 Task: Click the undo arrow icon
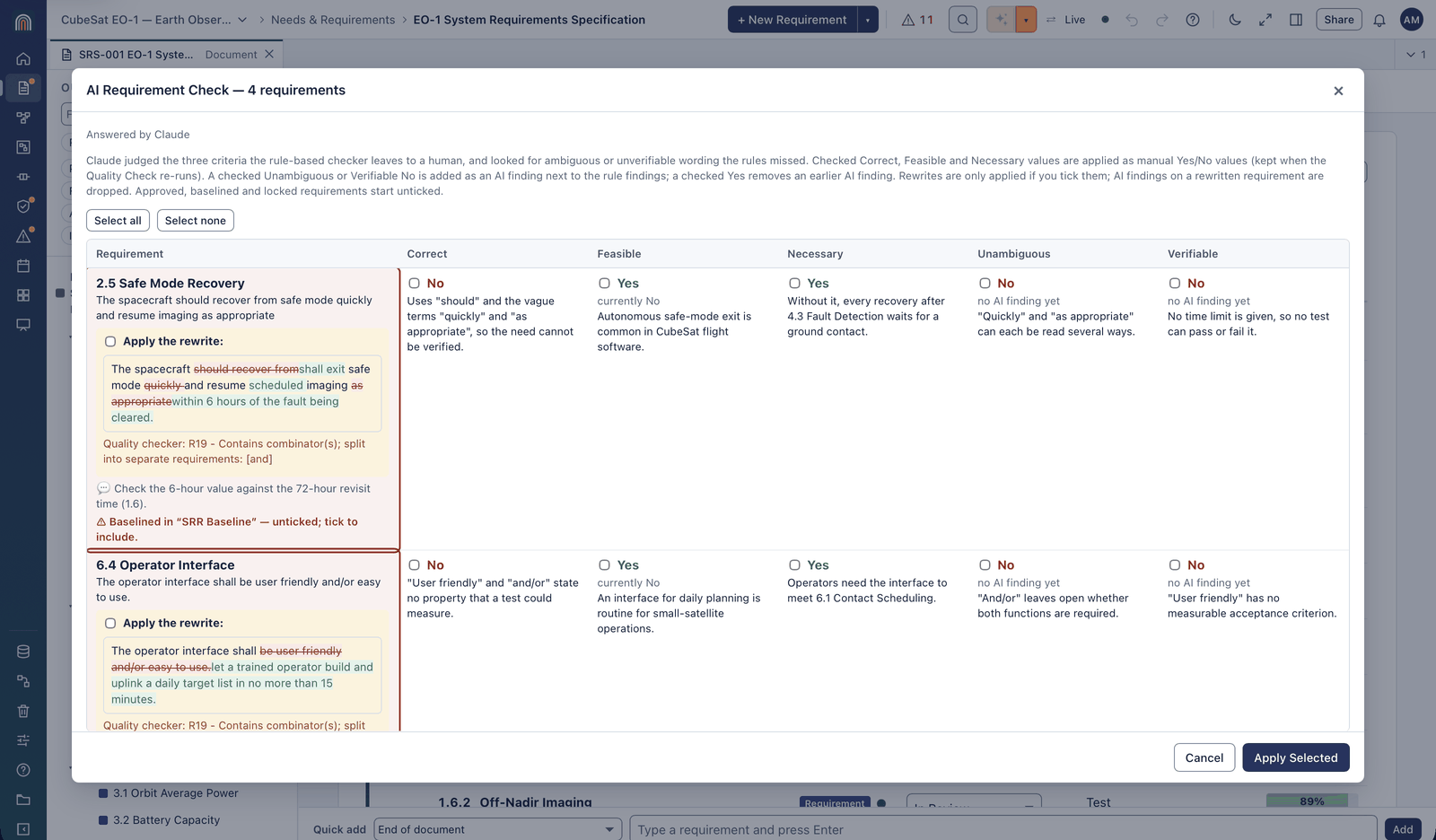pos(1132,20)
